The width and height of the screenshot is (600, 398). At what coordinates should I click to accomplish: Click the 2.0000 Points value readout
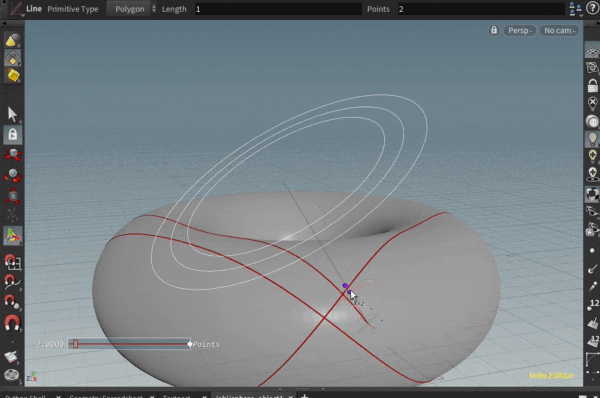tap(50, 344)
